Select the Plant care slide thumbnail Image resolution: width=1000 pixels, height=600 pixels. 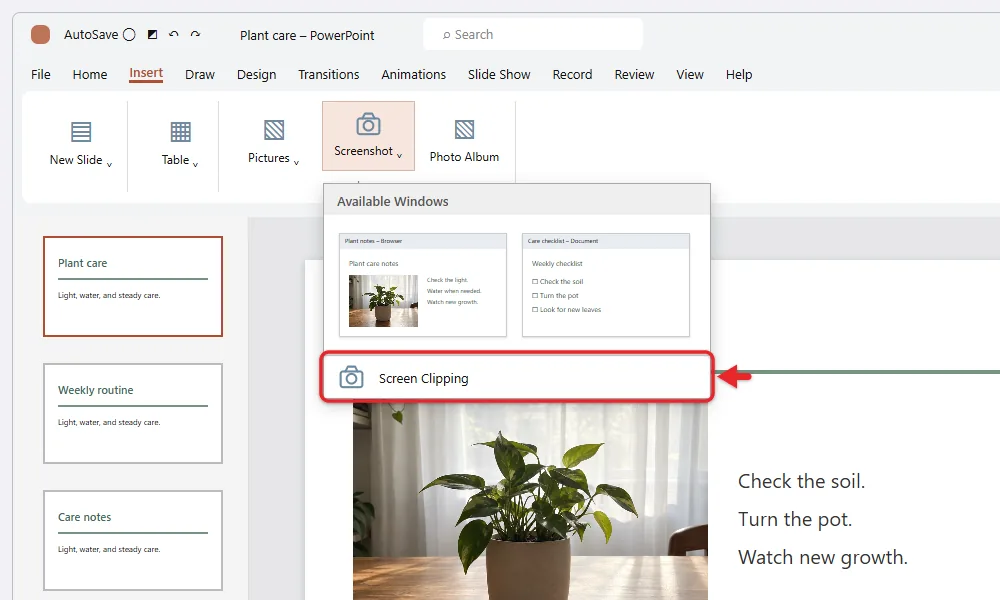pyautogui.click(x=133, y=286)
